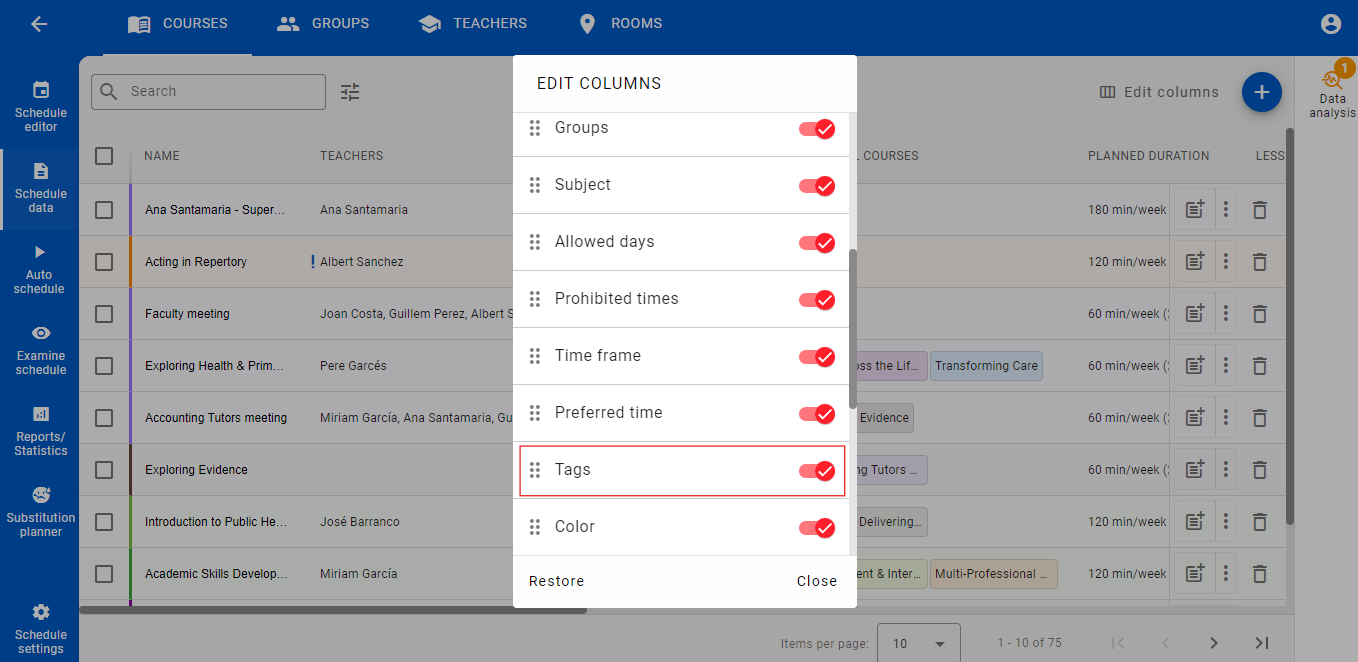Open Reports/Statistics in sidebar
Screen dimensions: 1358x662
pyautogui.click(x=40, y=431)
